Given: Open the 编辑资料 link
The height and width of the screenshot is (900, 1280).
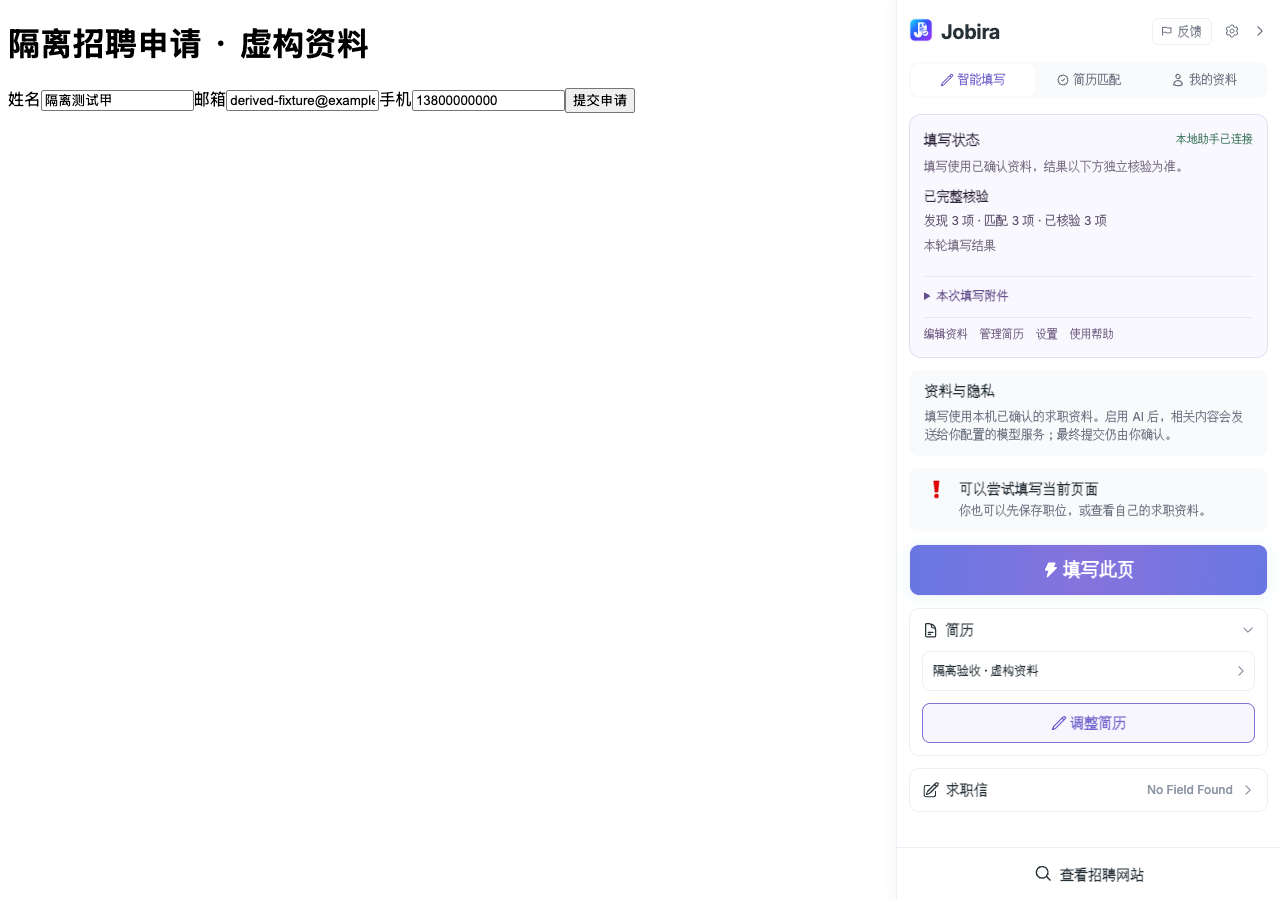Looking at the screenshot, I should [x=946, y=334].
